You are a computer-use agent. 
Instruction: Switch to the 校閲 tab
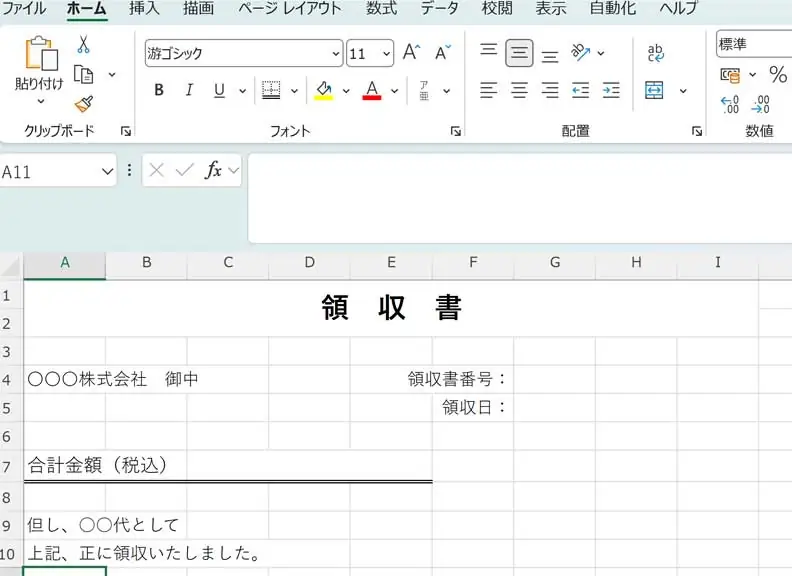[497, 8]
